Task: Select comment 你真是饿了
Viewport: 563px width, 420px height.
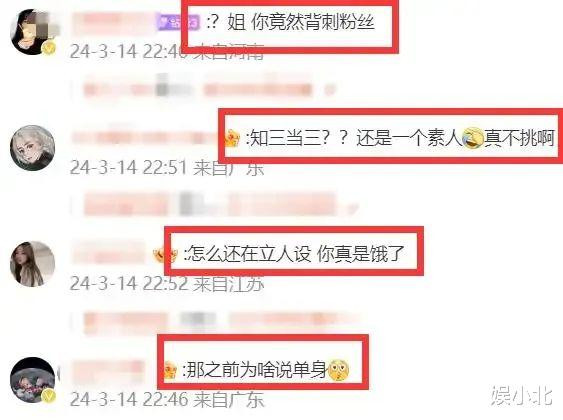Action: (x=360, y=254)
